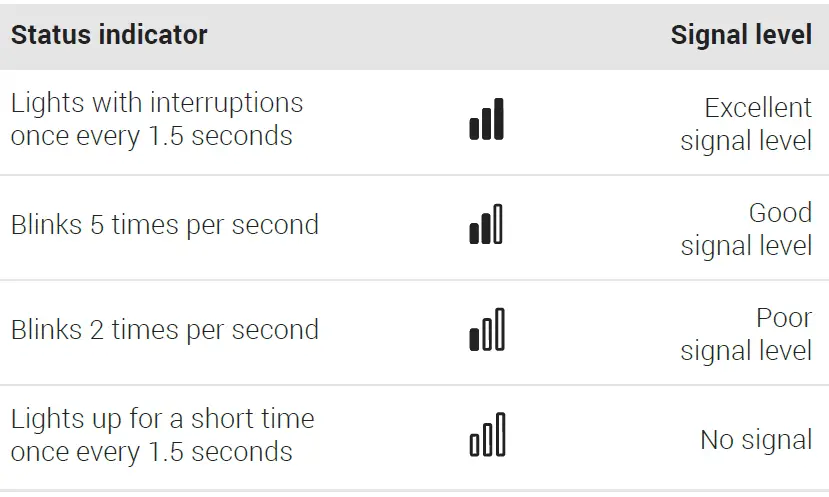Screen dimensions: 829x497
Task: Click the word "Good" in the signal column
Action: [x=780, y=213]
